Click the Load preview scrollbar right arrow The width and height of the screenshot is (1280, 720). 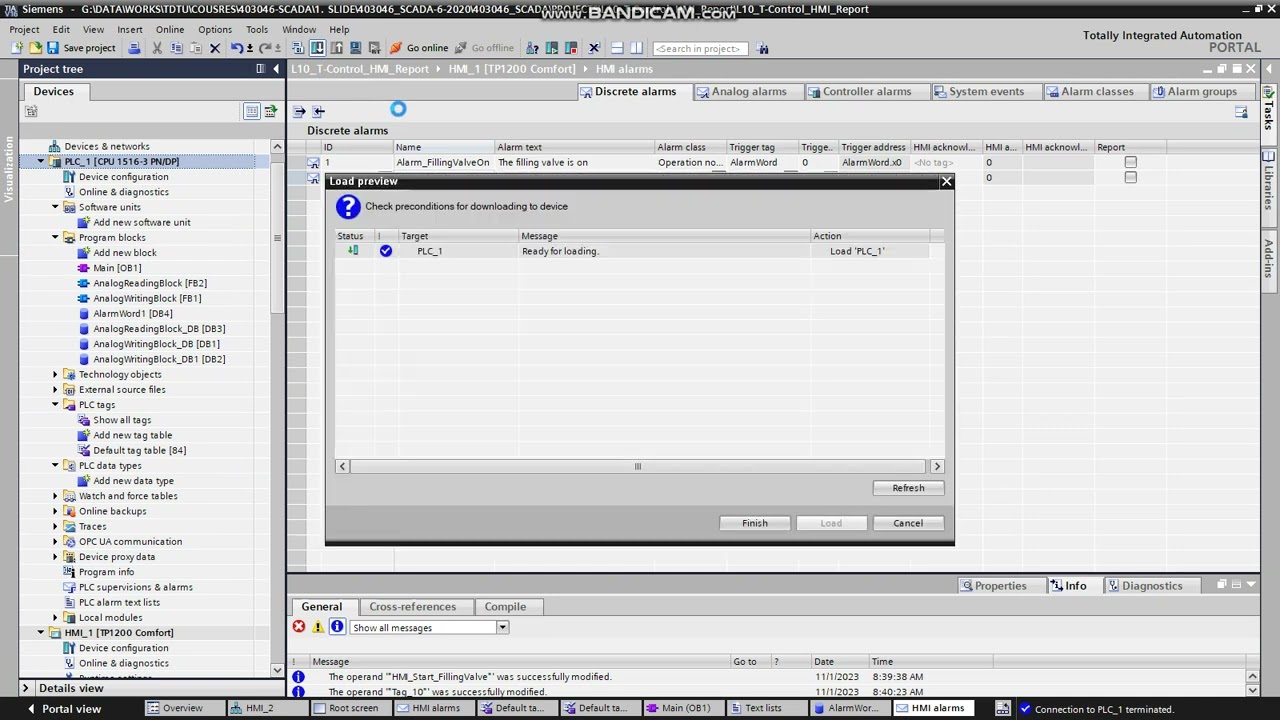(x=937, y=466)
